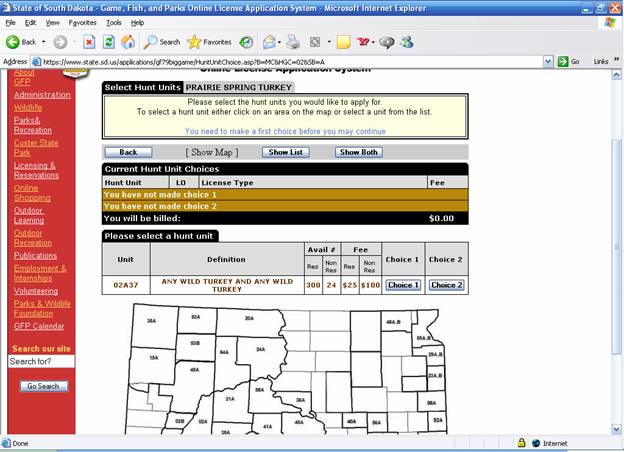Click the Messenger buddy icon
This screenshot has width=624, height=452.
(x=407, y=42)
